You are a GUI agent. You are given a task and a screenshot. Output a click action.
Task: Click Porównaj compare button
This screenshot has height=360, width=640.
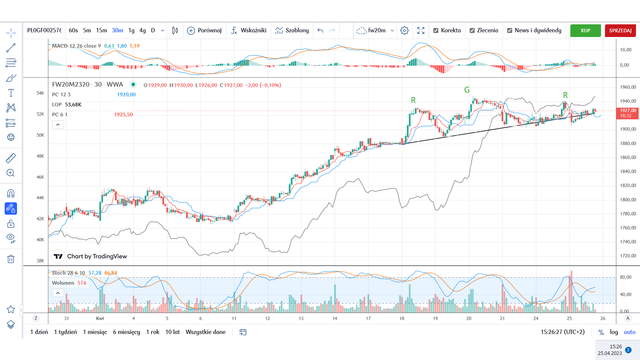[204, 31]
